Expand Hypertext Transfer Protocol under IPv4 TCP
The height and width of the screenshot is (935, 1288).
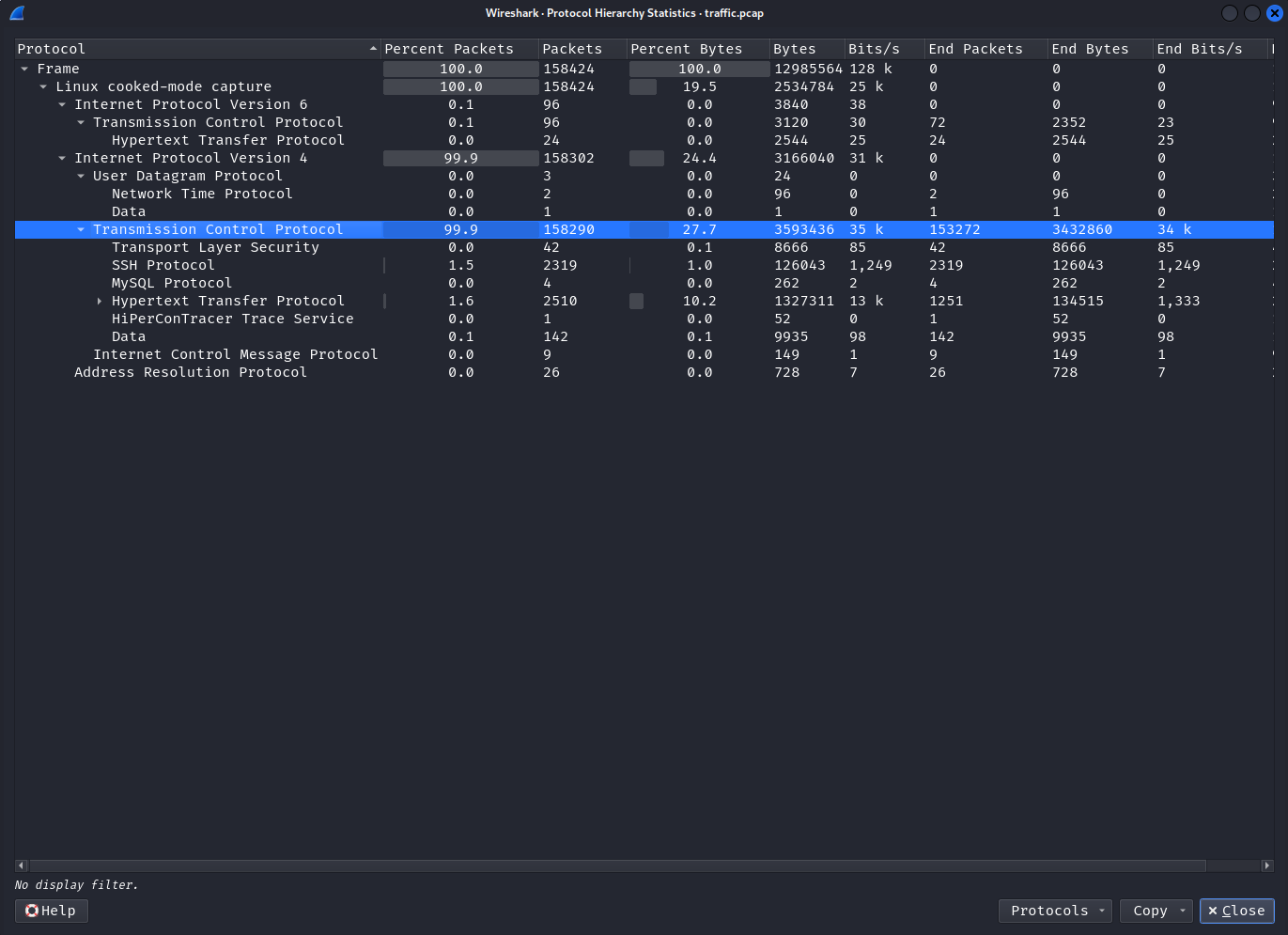coord(100,301)
